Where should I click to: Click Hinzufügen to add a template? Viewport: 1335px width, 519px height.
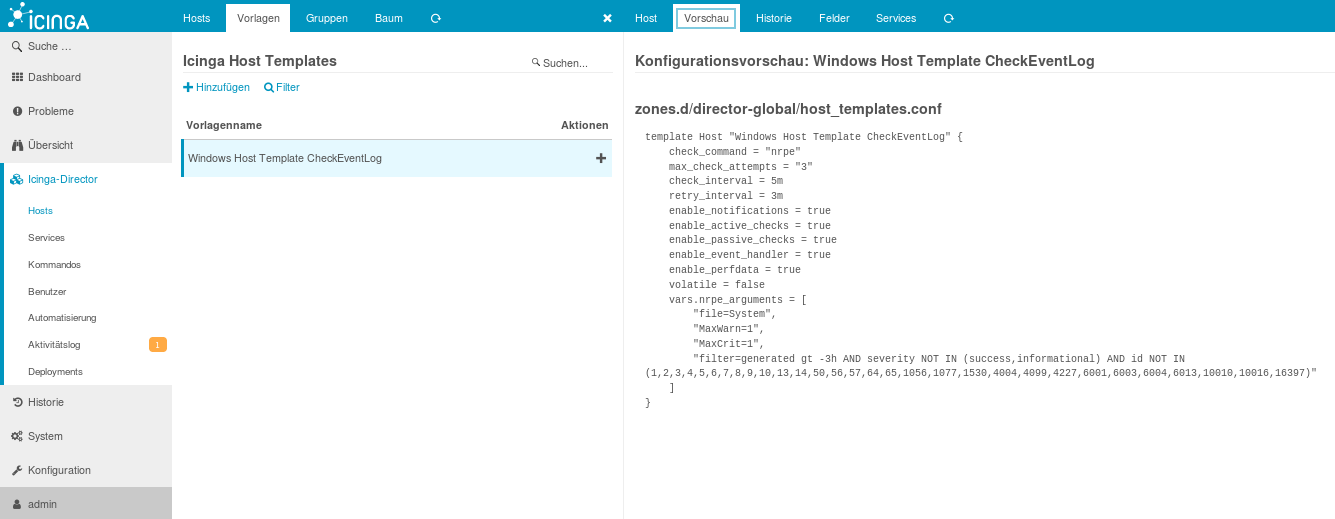[x=217, y=87]
